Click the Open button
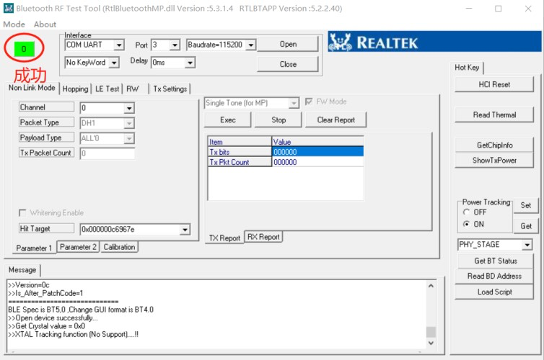The width and height of the screenshot is (544, 360). click(x=288, y=44)
